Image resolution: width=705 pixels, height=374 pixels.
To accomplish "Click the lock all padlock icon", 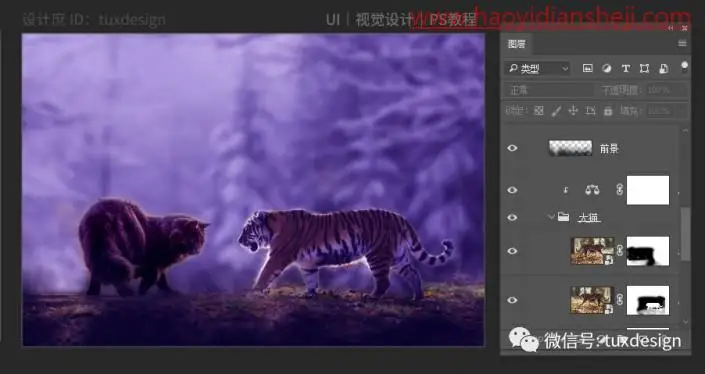I will pos(608,111).
